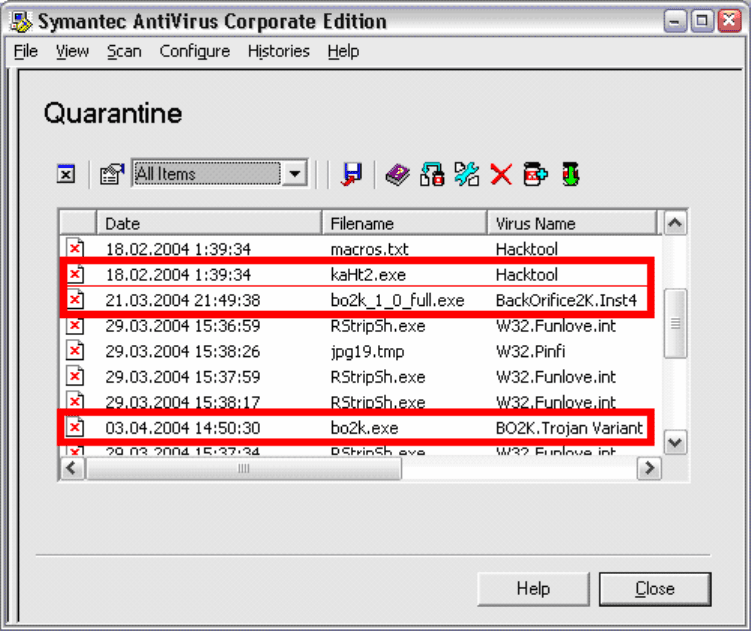
Task: Click date 21.03.2004 21:49:38
Action: [182, 300]
